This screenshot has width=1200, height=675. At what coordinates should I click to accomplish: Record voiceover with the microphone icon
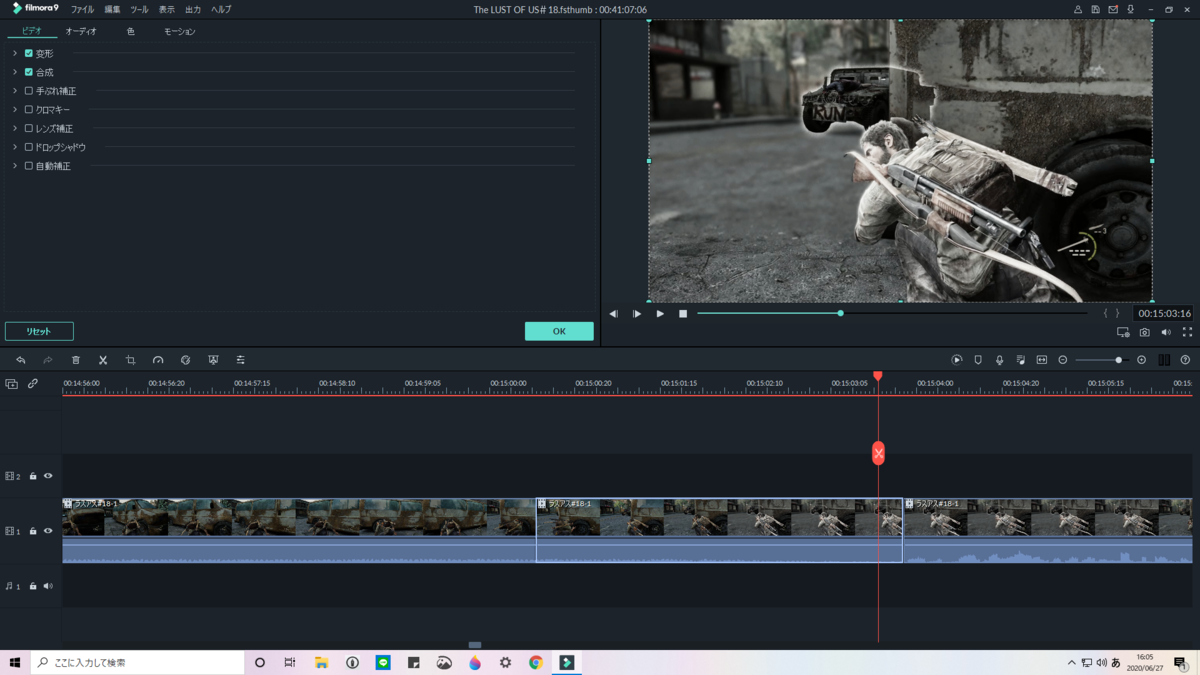[999, 360]
